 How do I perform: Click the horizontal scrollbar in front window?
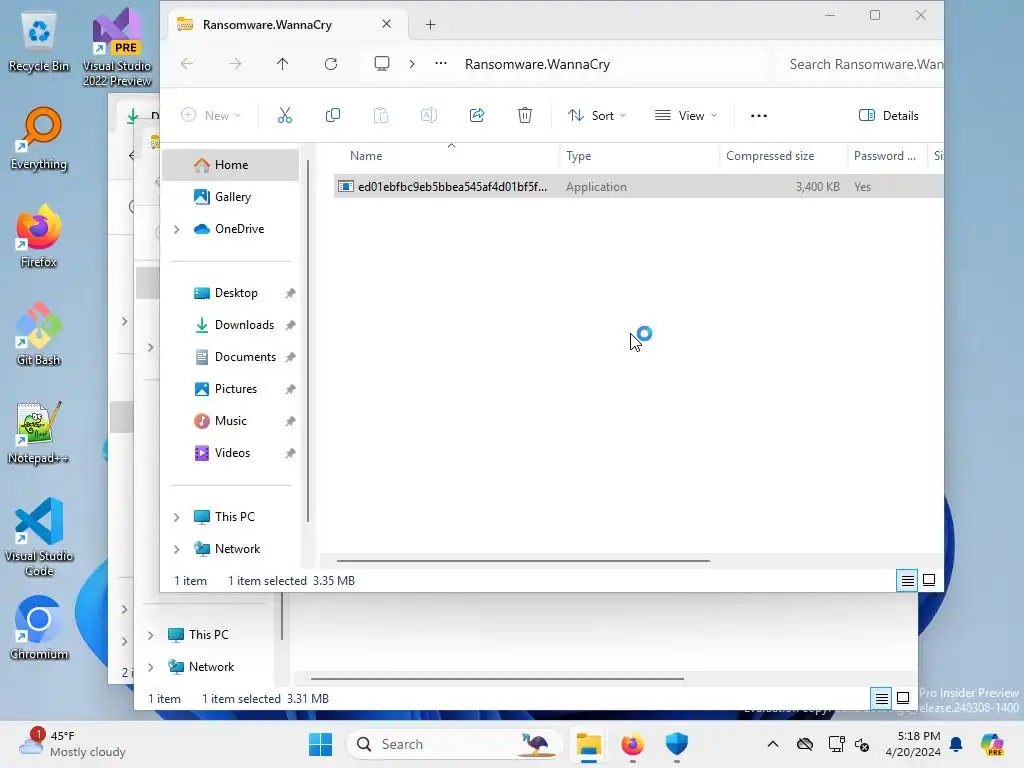(x=522, y=560)
